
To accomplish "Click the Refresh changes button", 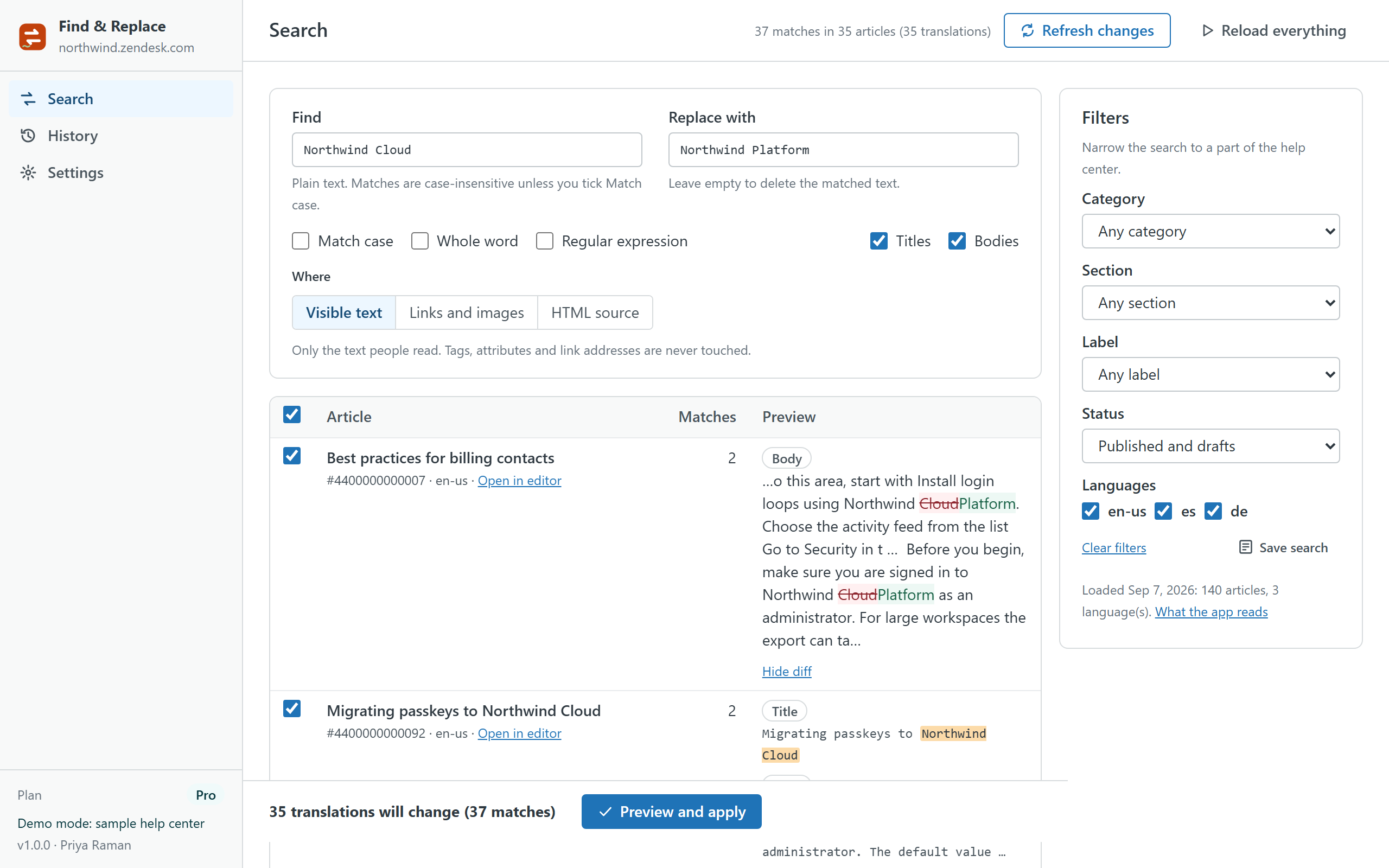I will pos(1087,30).
